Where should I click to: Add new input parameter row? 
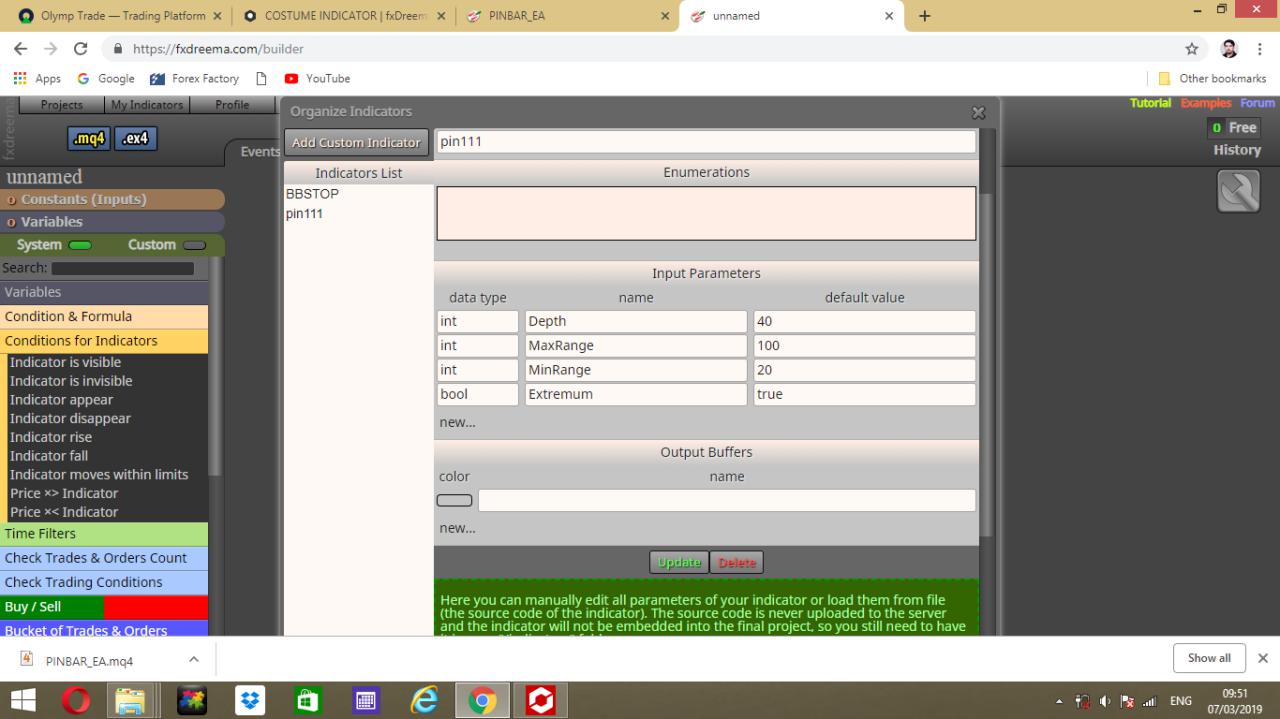point(457,422)
